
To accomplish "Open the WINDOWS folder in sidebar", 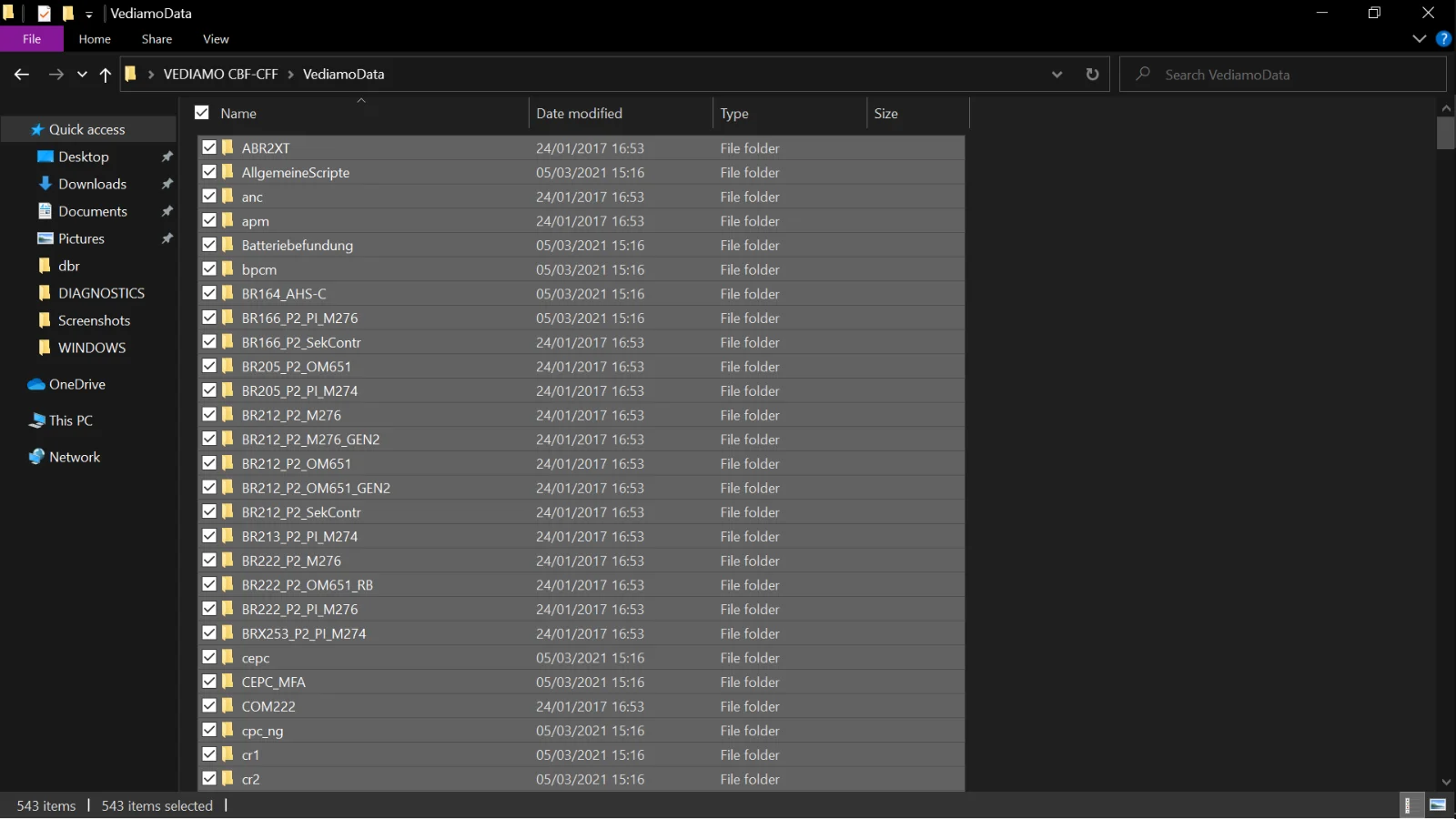I will click(92, 348).
